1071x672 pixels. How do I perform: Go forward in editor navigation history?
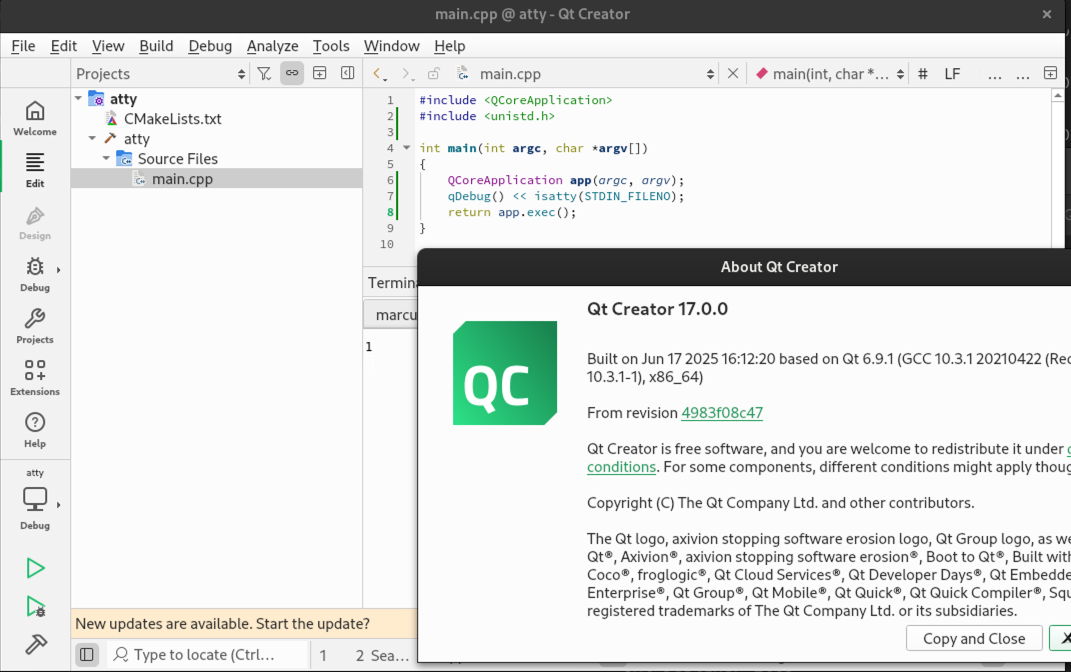pyautogui.click(x=406, y=74)
